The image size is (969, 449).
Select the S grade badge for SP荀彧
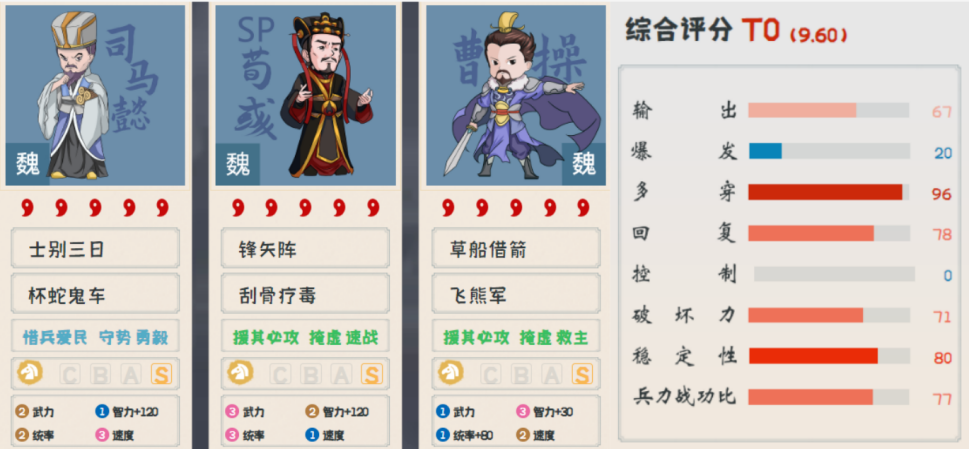[x=371, y=374]
